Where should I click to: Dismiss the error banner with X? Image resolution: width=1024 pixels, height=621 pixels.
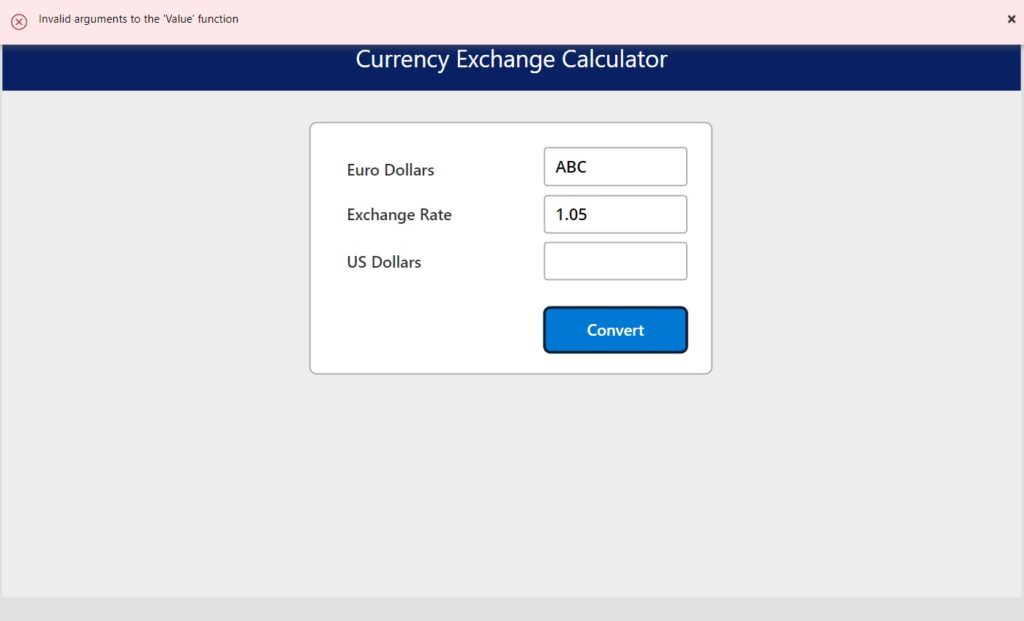pos(1011,19)
